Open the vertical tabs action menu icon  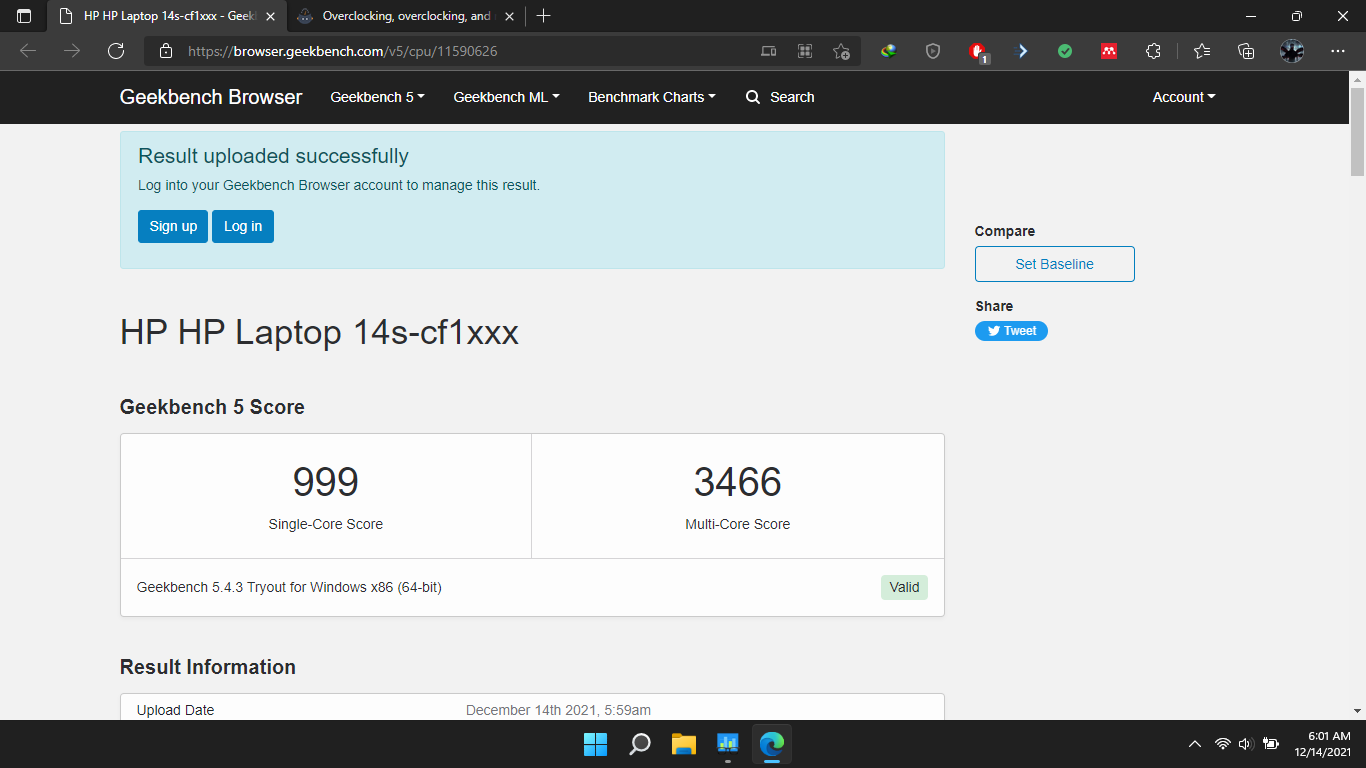point(24,16)
